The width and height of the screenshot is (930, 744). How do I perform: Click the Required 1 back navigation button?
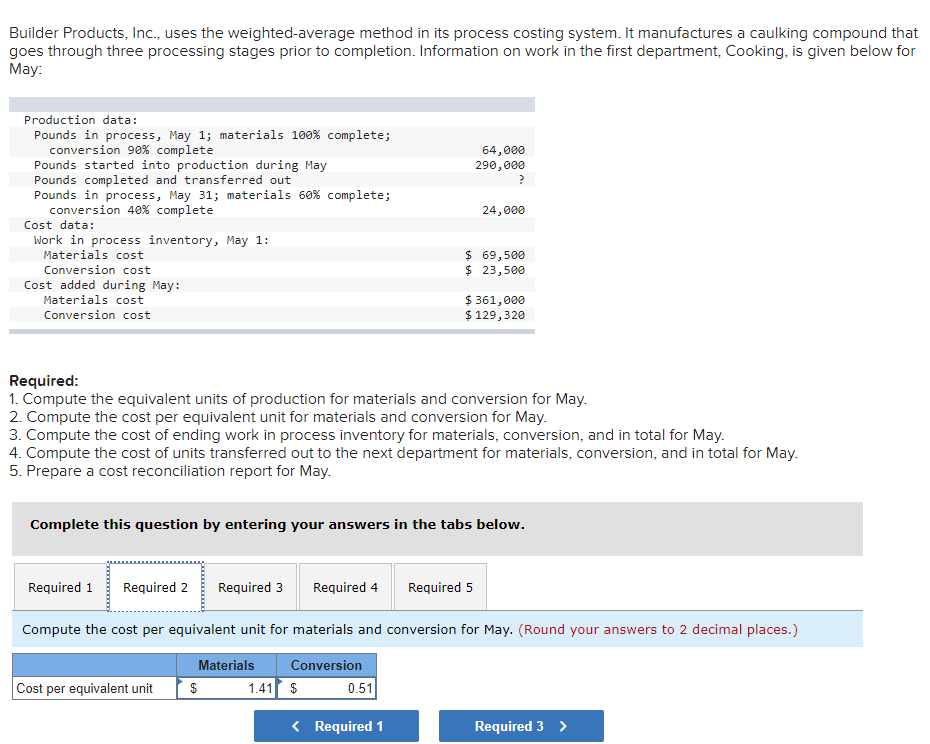336,726
